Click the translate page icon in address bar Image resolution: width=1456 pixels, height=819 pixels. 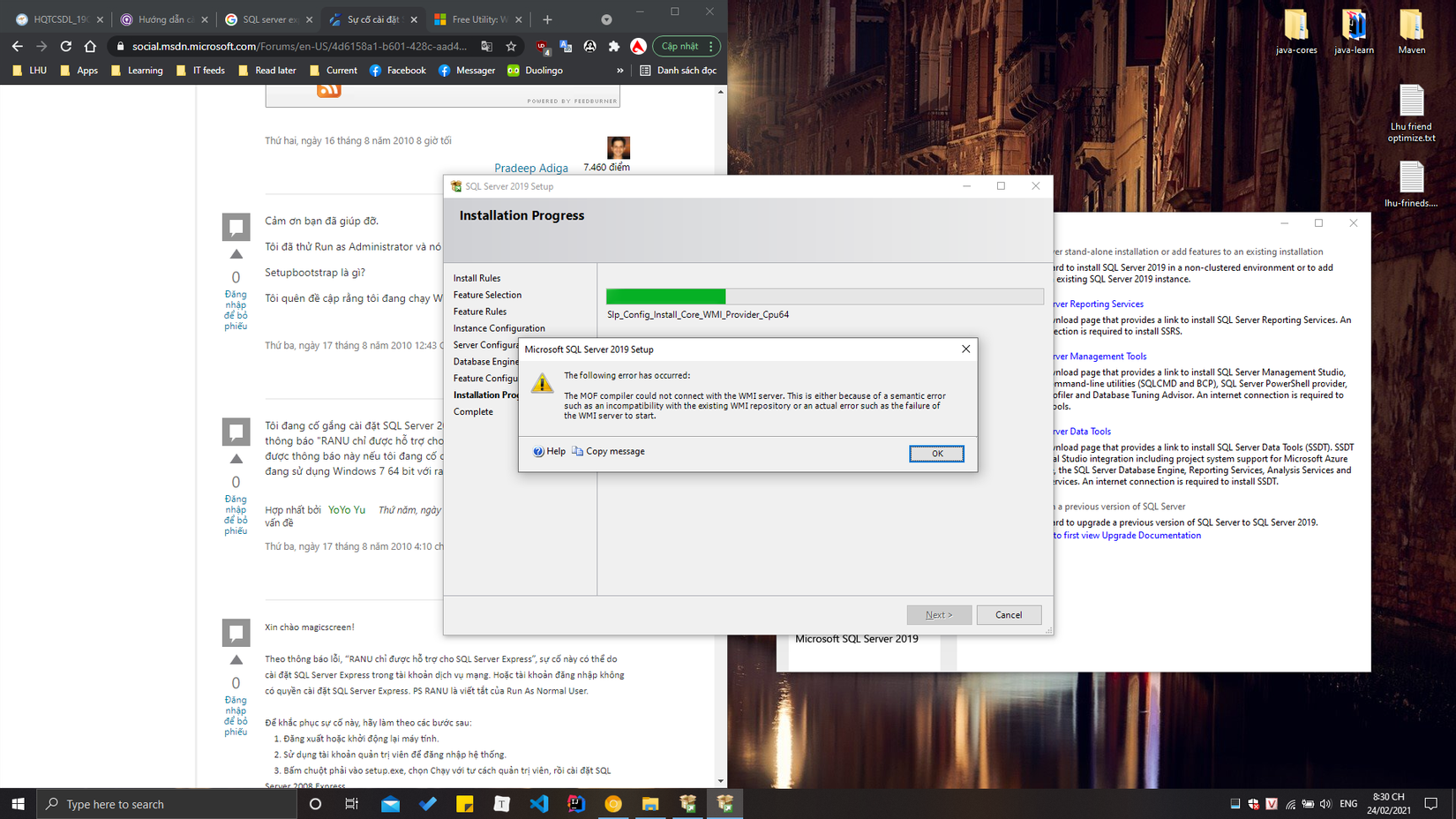point(487,46)
